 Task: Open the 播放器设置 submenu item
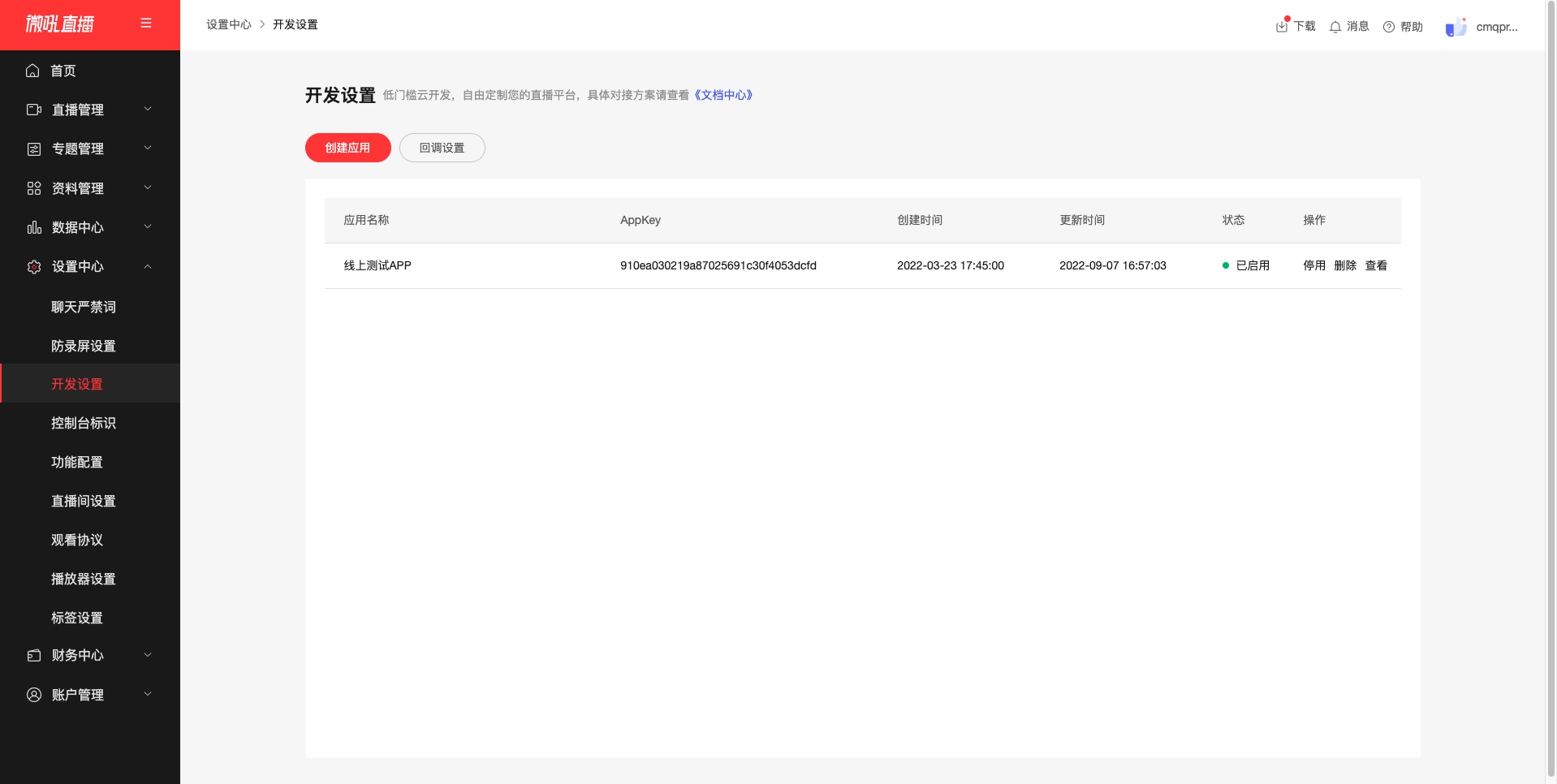click(84, 579)
